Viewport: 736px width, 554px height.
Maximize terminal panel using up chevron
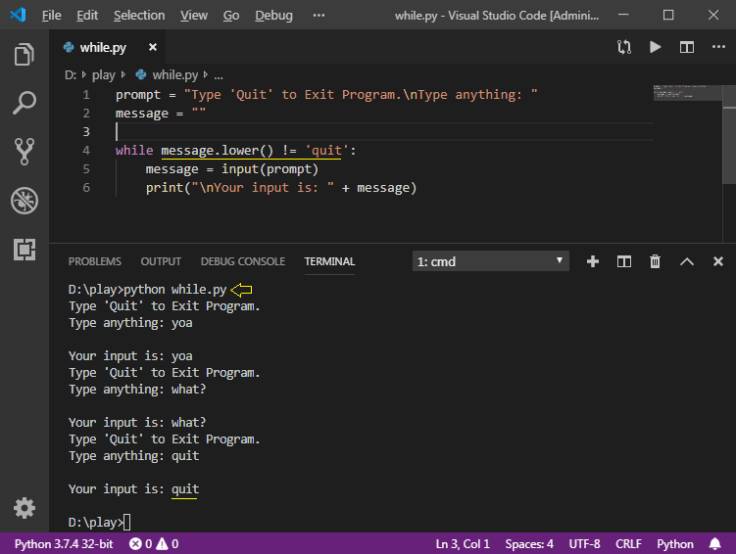coord(687,261)
